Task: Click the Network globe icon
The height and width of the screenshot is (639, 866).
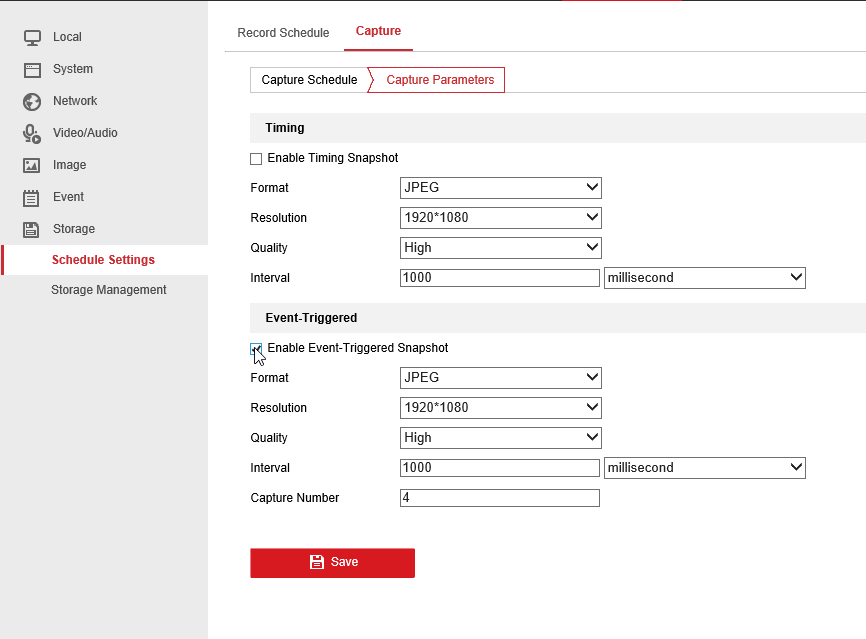Action: pyautogui.click(x=32, y=101)
